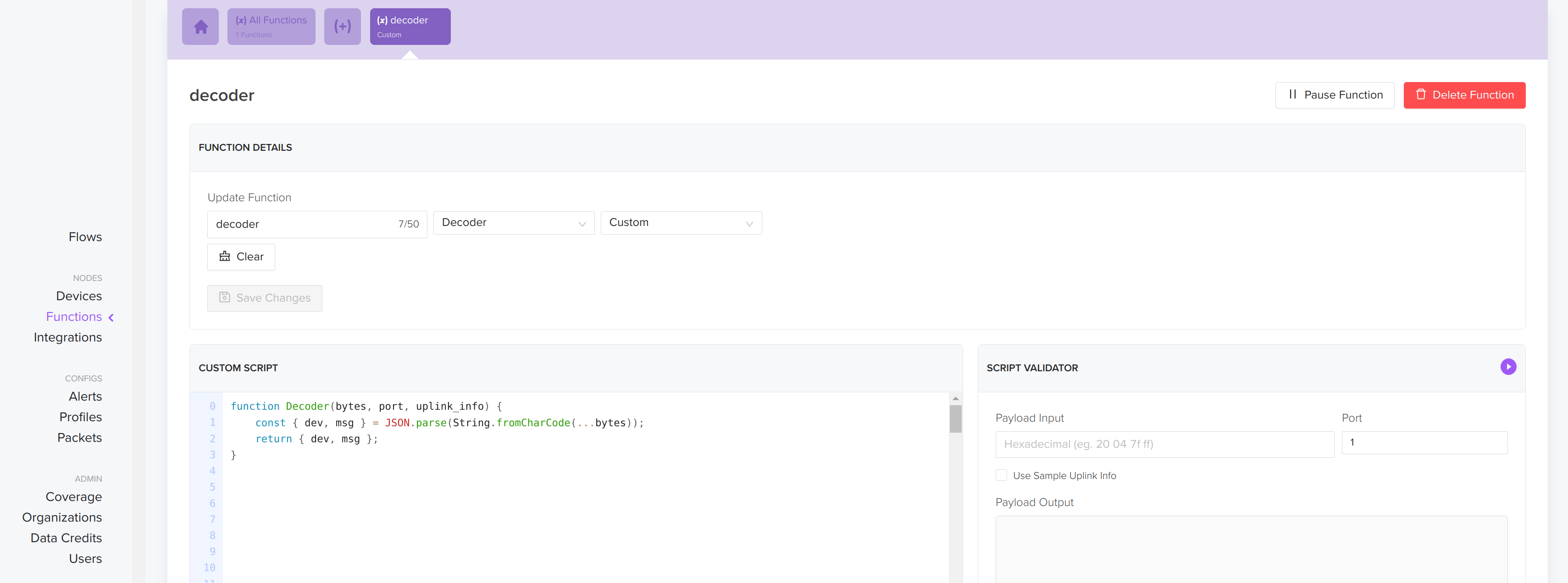Select the decoder Custom tab
Viewport: 1568px width, 583px height.
click(x=410, y=27)
